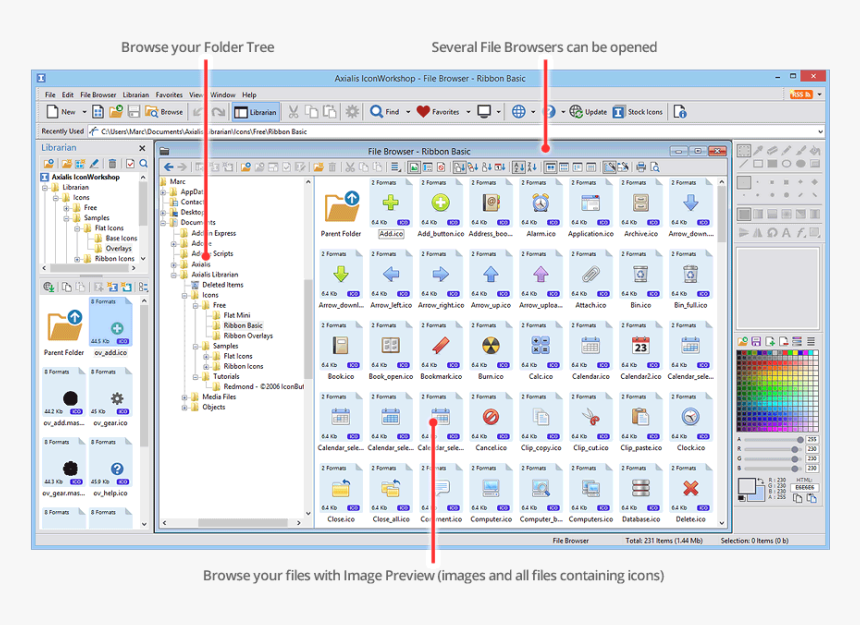Click the preferences gear icon in main toolbar

tap(352, 112)
